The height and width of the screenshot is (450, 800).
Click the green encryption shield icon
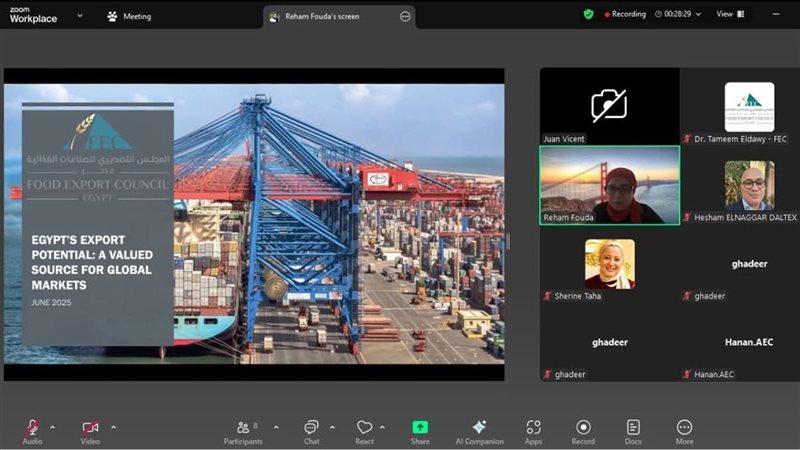point(588,14)
